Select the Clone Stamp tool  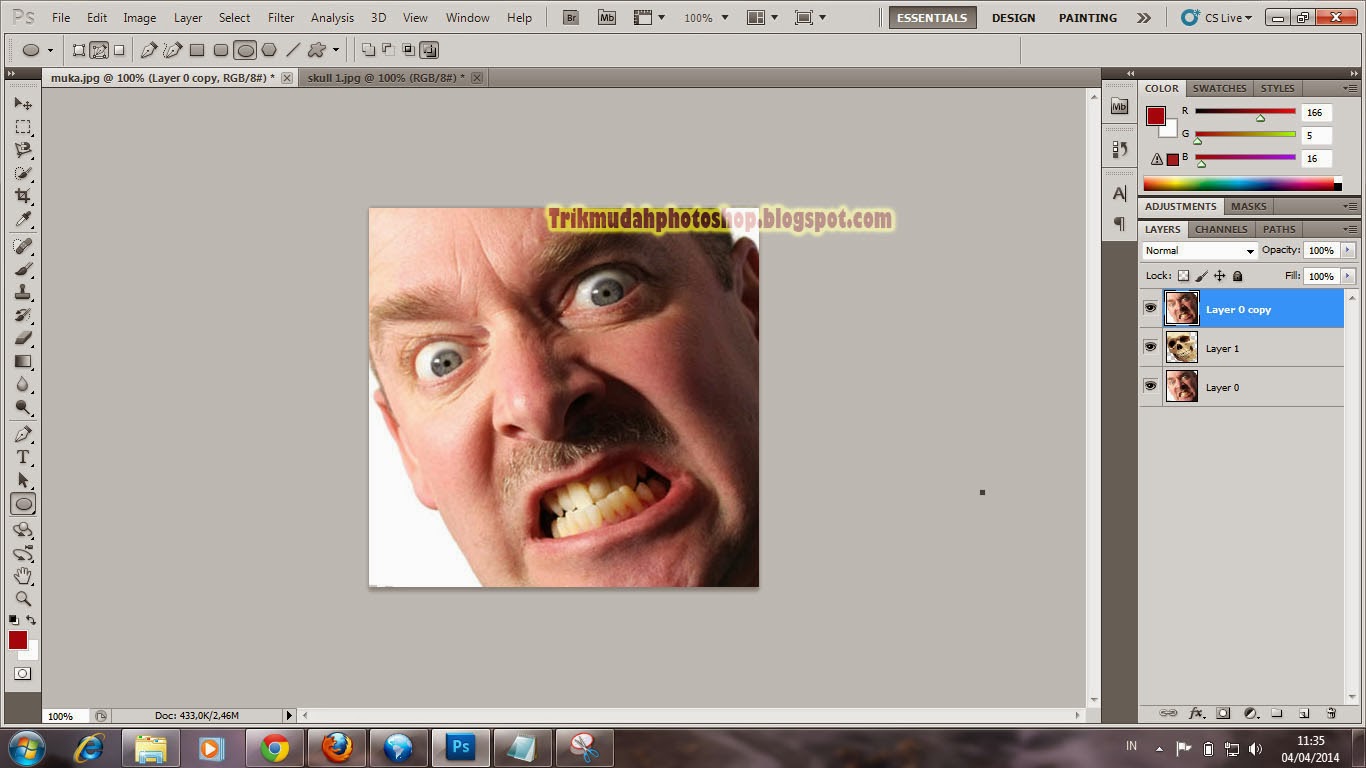coord(23,292)
